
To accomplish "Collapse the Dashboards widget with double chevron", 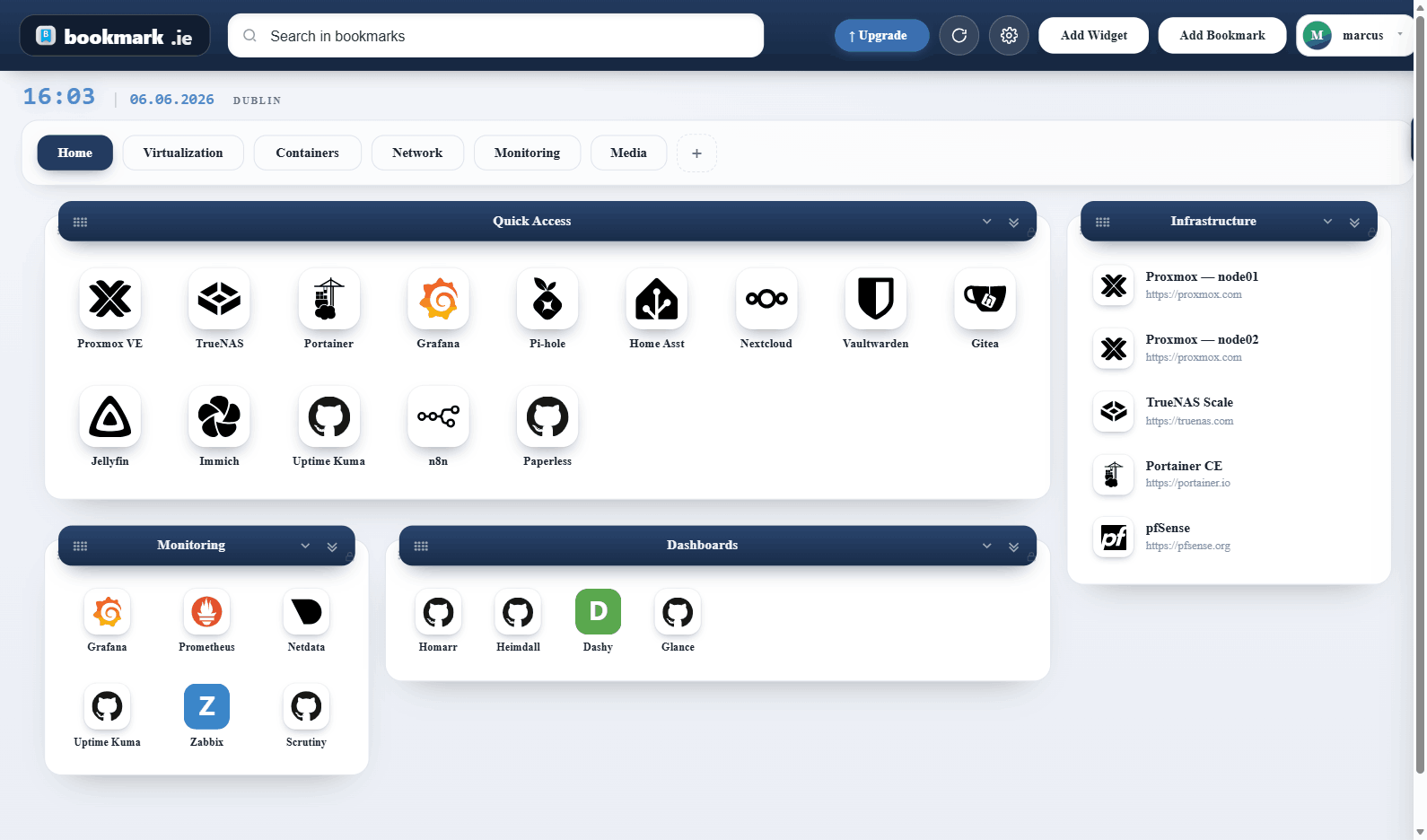I will (x=1013, y=547).
